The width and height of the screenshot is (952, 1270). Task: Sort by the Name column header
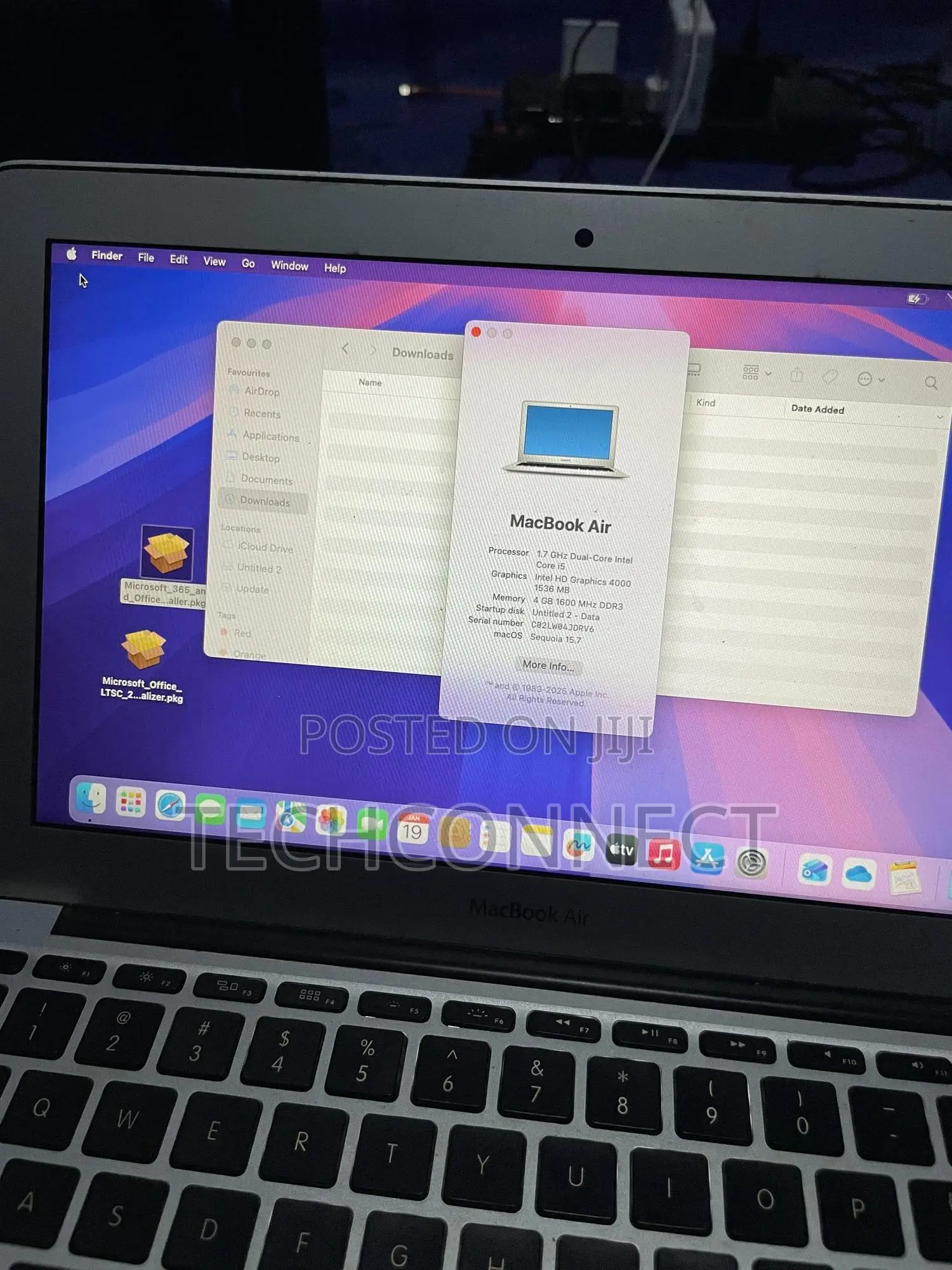[370, 382]
